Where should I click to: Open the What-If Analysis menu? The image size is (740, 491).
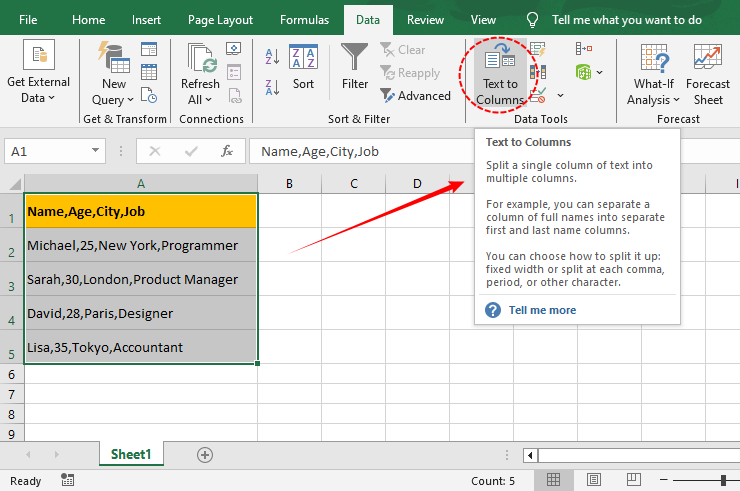653,74
